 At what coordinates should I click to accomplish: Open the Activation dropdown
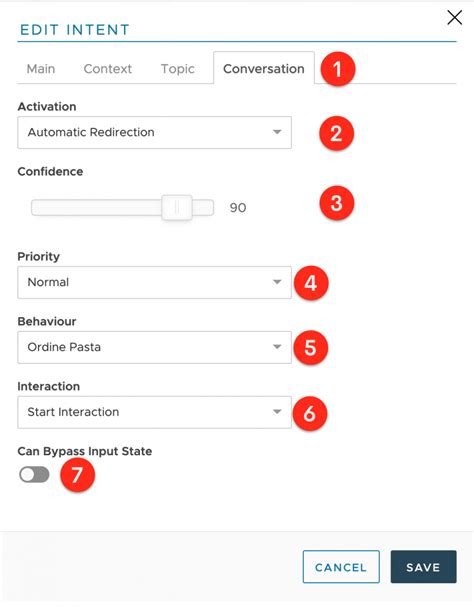(155, 132)
